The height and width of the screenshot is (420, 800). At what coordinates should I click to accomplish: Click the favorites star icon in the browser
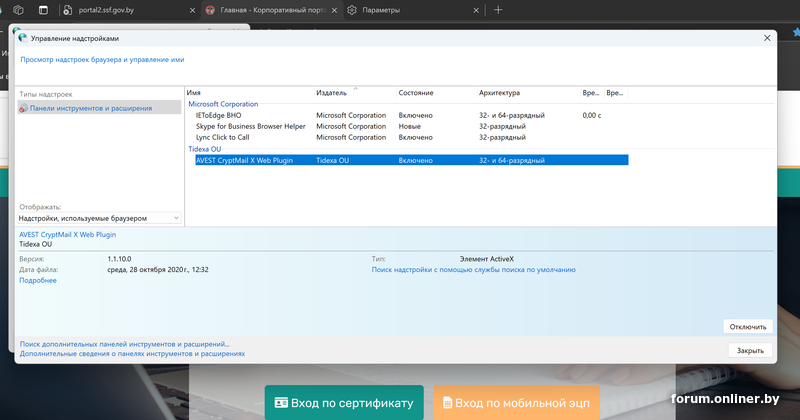pos(796,32)
